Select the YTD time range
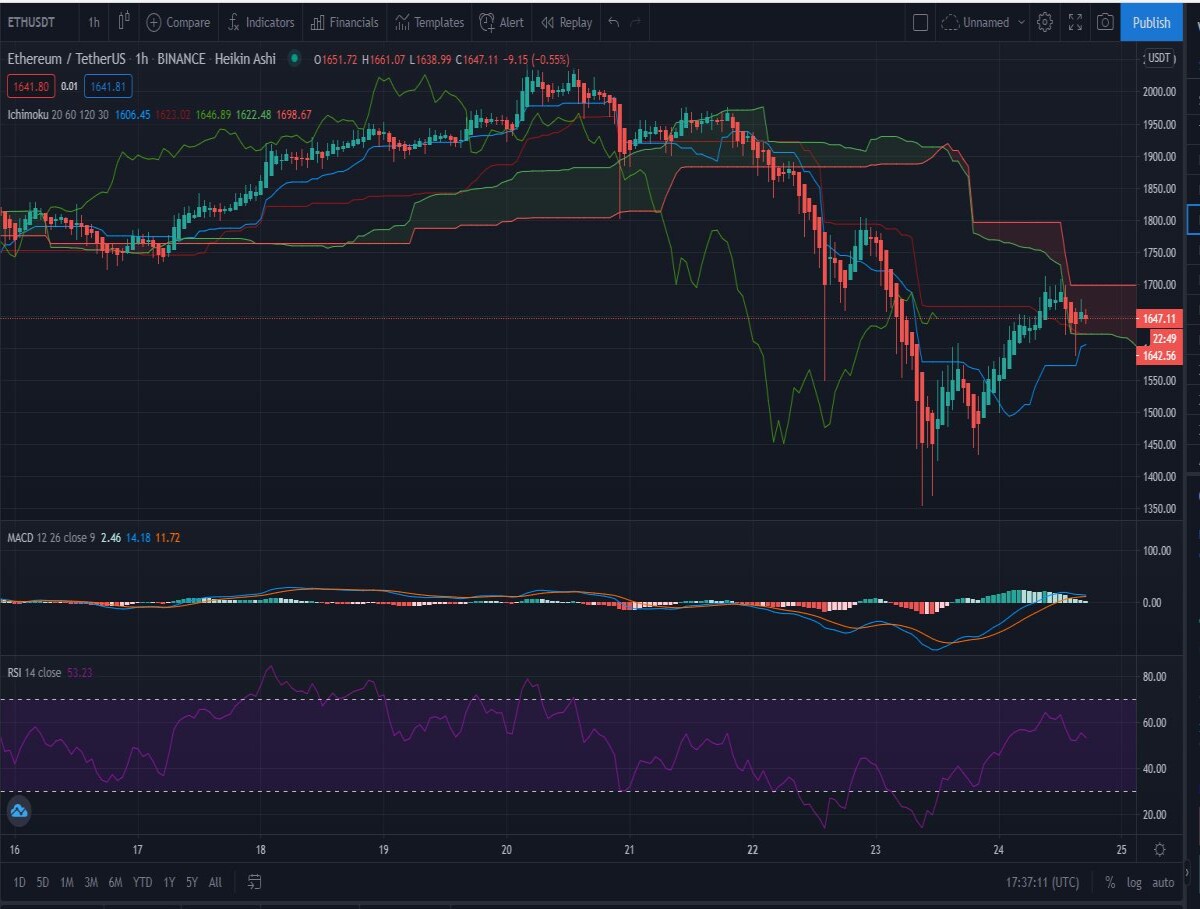This screenshot has width=1200, height=909. pyautogui.click(x=143, y=882)
